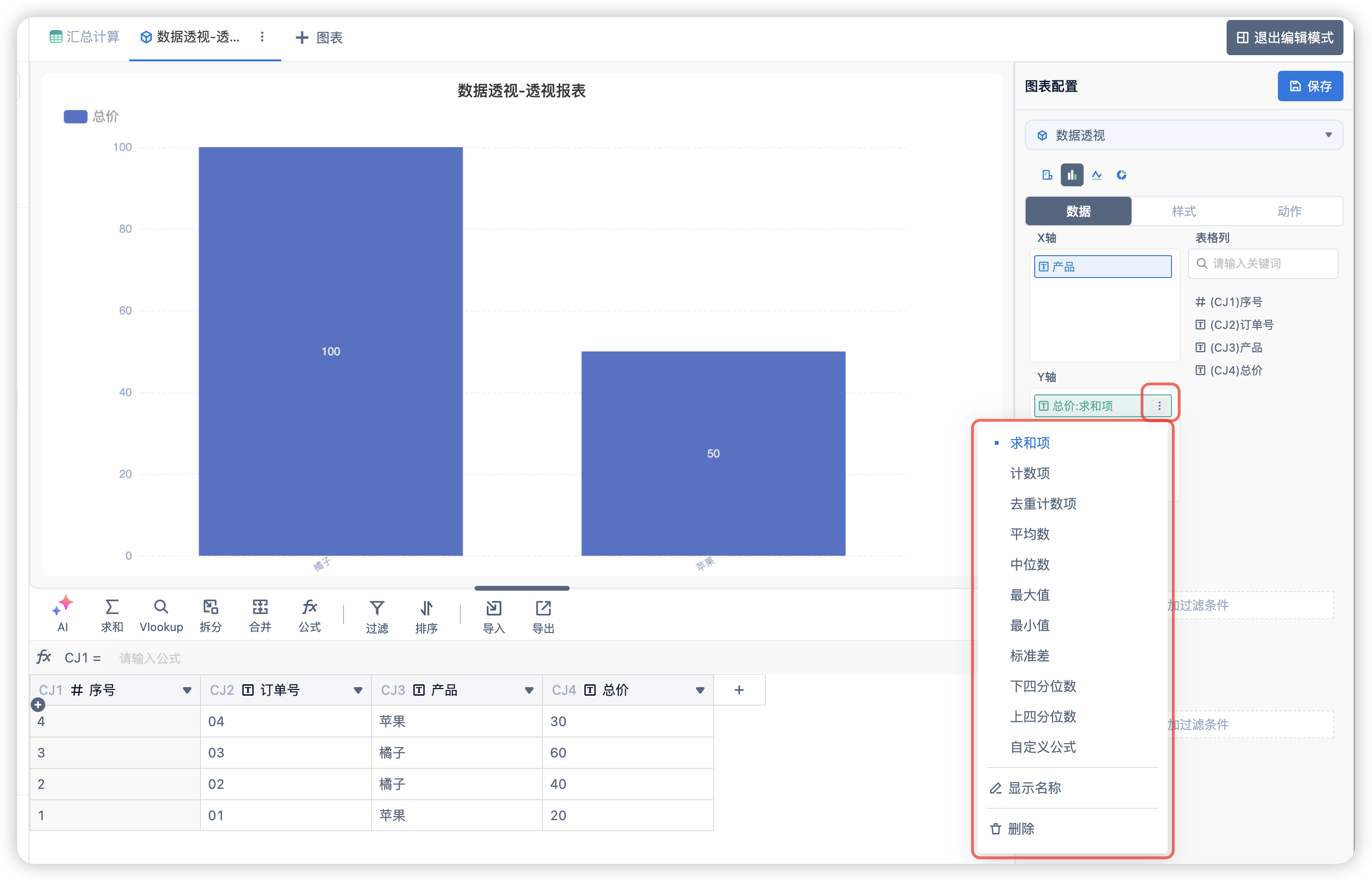Open the AI assistant tool
The height and width of the screenshot is (881, 1372).
click(62, 614)
